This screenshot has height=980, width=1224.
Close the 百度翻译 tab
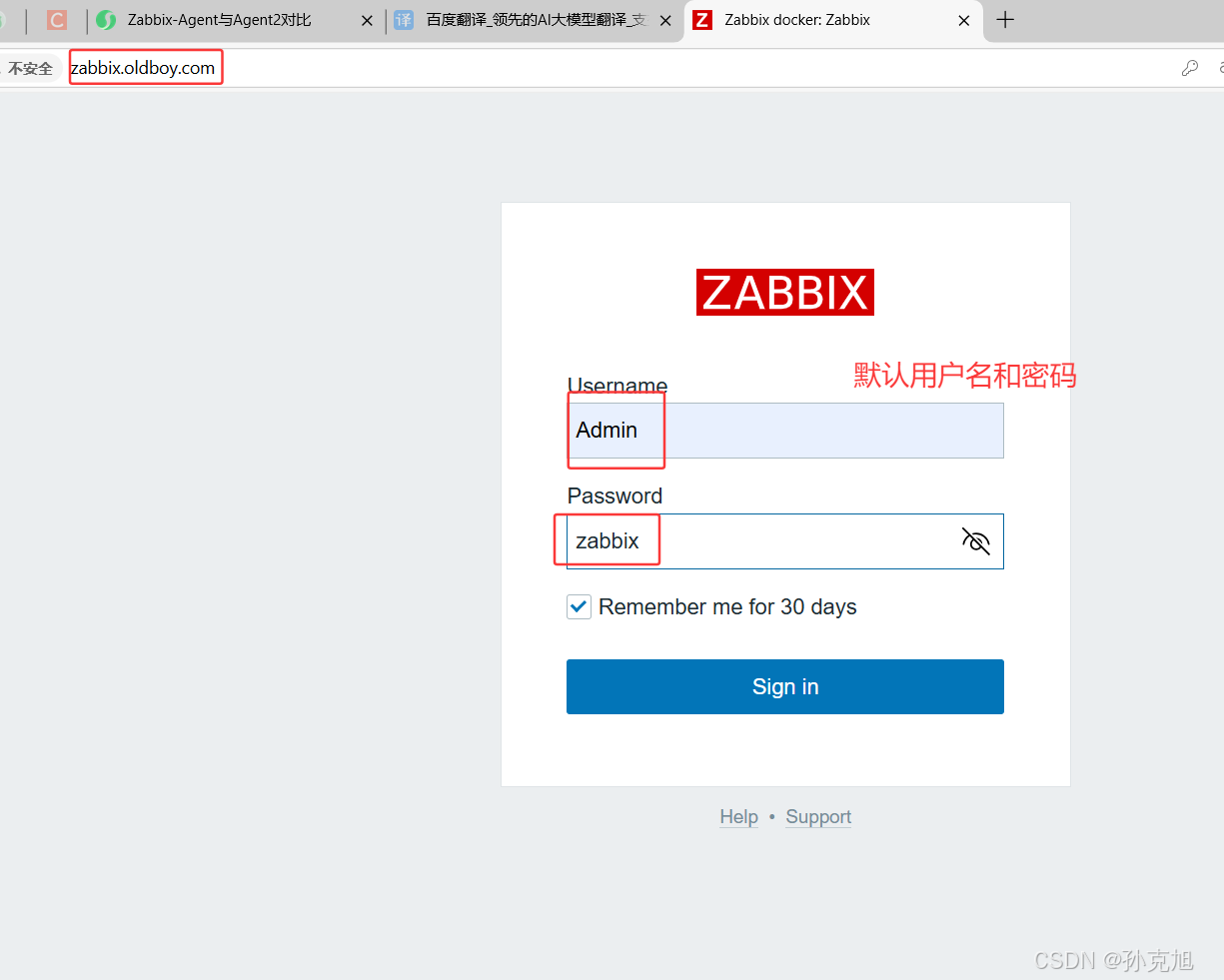click(665, 20)
